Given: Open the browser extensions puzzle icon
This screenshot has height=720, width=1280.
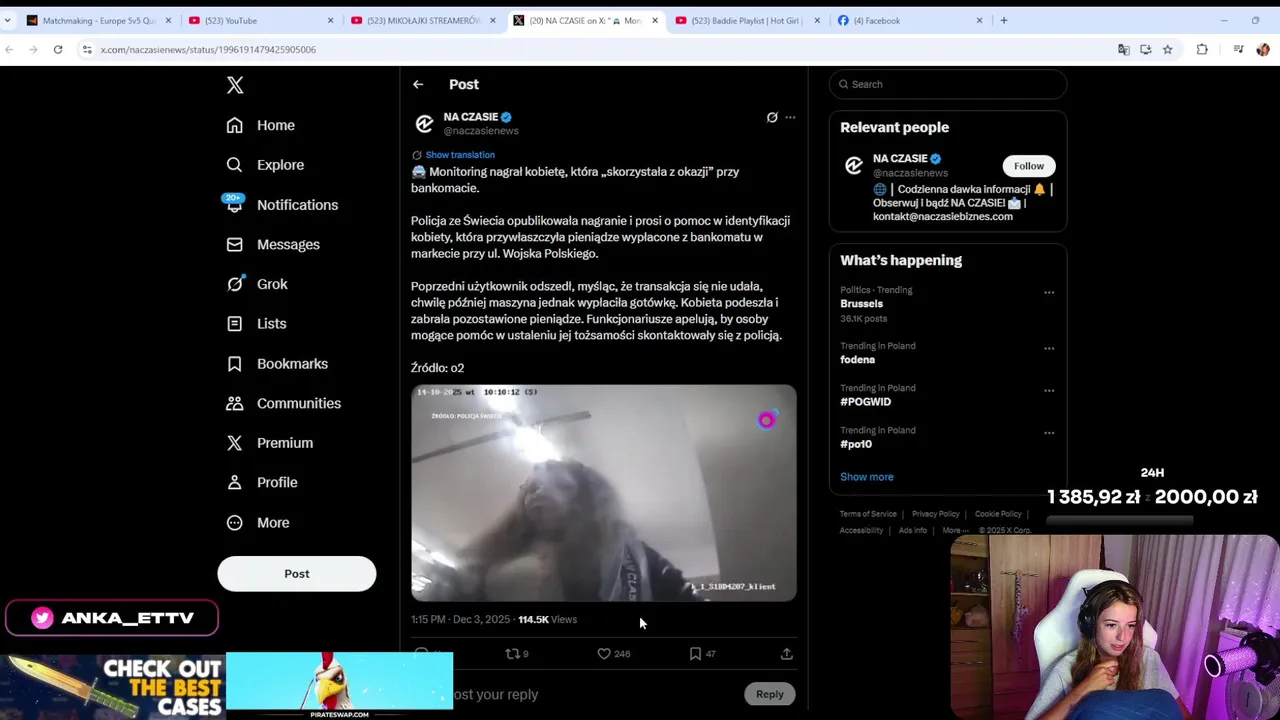Looking at the screenshot, I should point(1202,49).
